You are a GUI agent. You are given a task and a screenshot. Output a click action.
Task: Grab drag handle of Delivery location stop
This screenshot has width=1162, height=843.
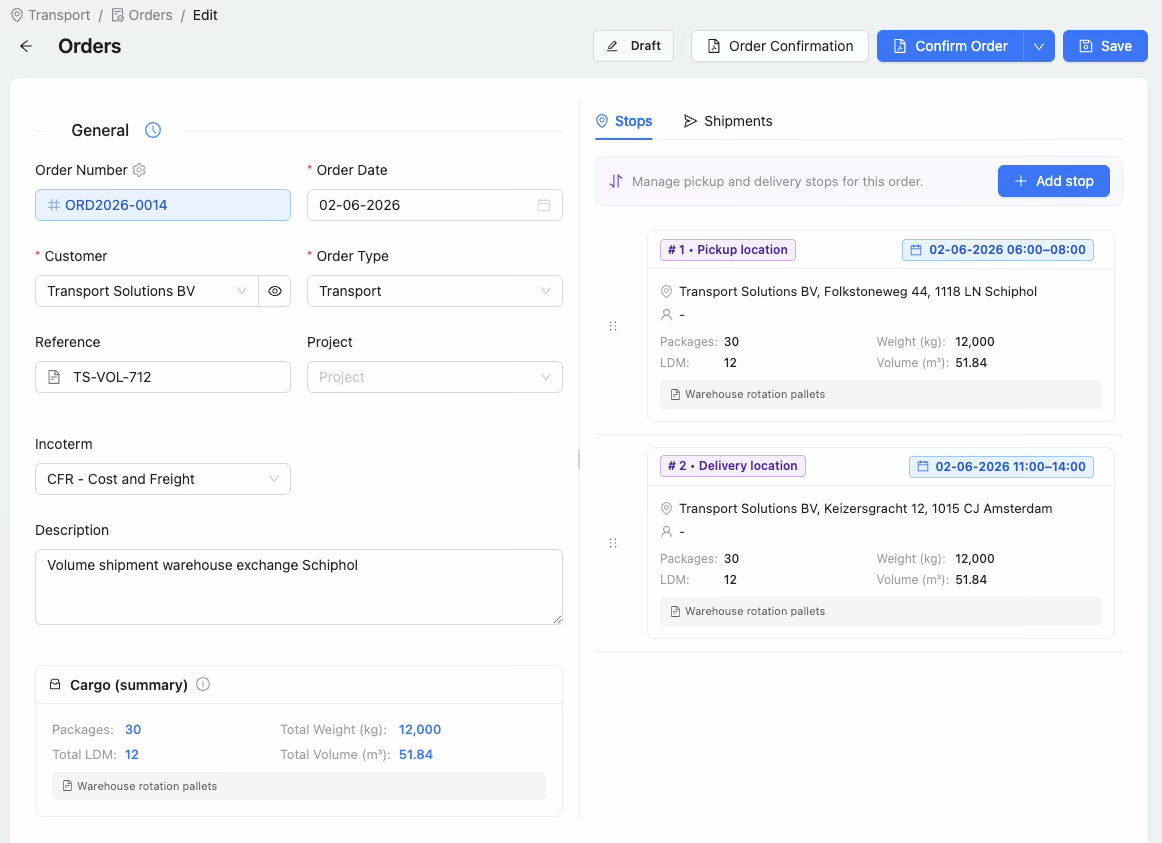point(613,543)
